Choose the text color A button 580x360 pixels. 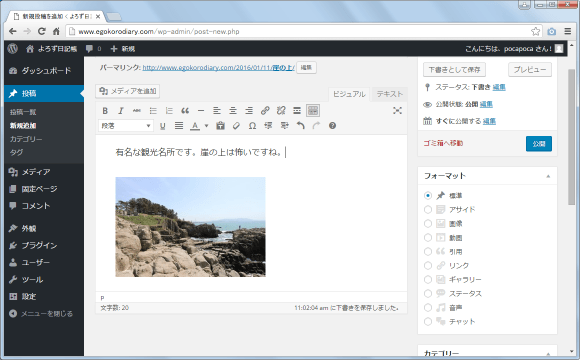pos(195,126)
